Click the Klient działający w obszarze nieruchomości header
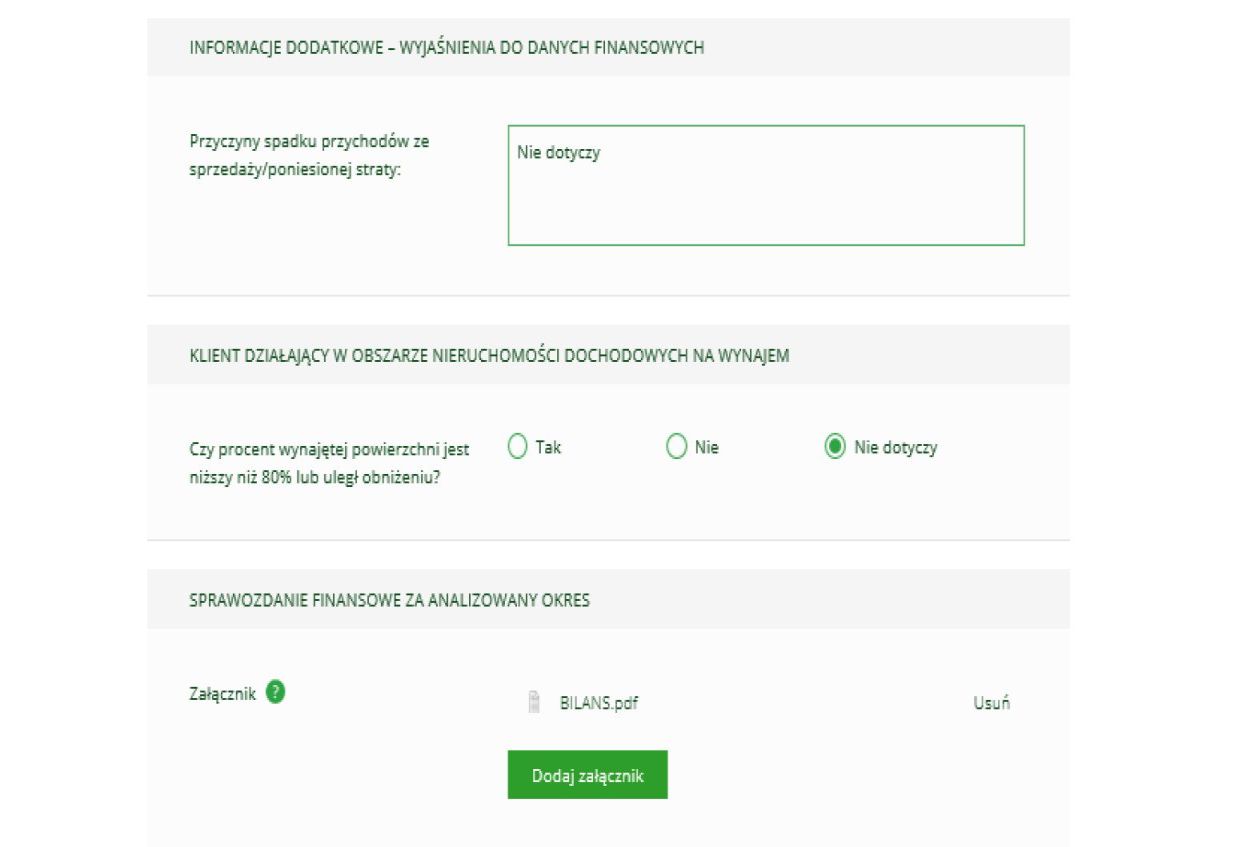 pyautogui.click(x=489, y=355)
